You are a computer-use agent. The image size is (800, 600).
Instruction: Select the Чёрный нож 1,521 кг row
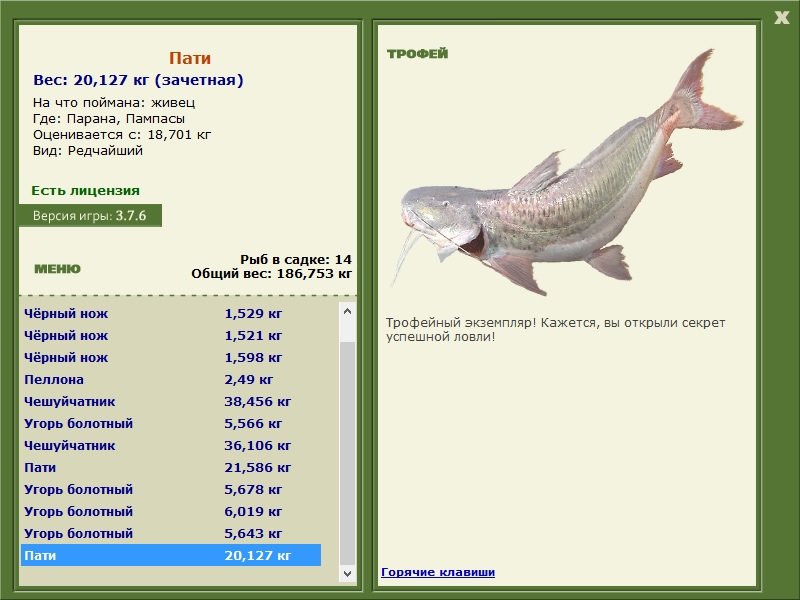(x=171, y=335)
